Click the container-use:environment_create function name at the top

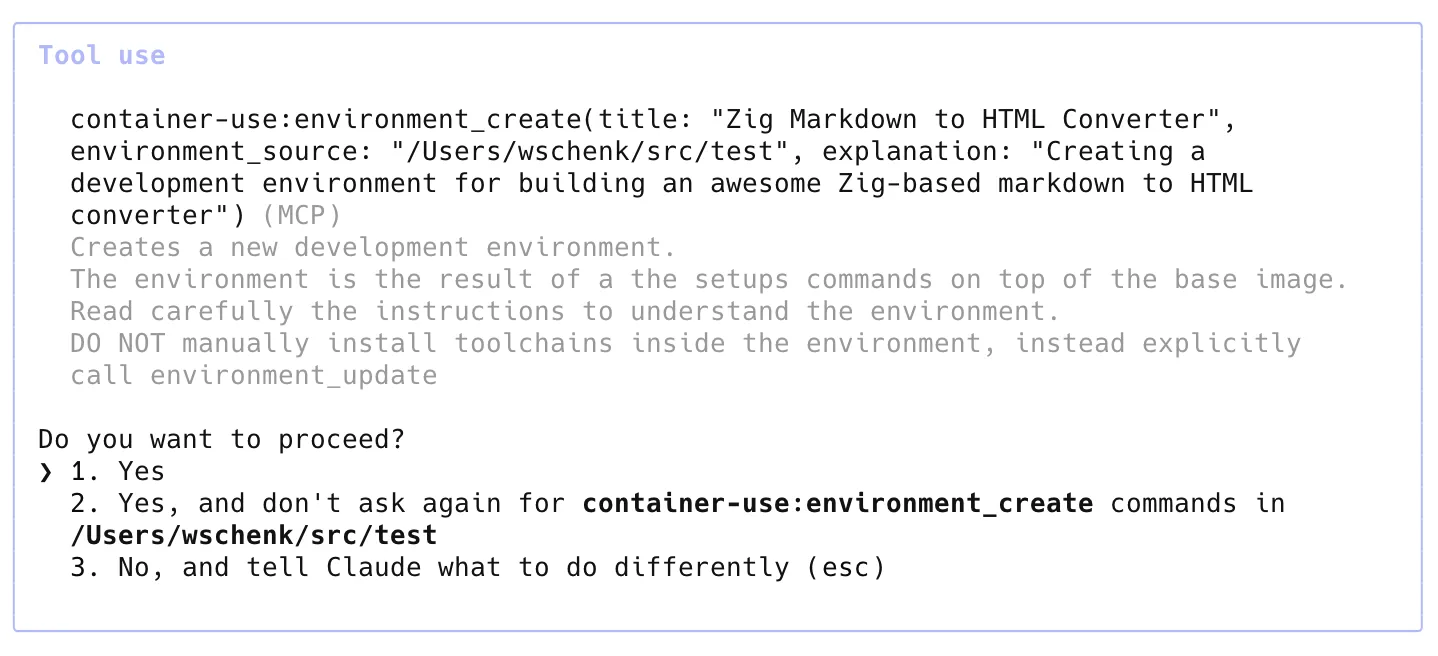(x=326, y=120)
